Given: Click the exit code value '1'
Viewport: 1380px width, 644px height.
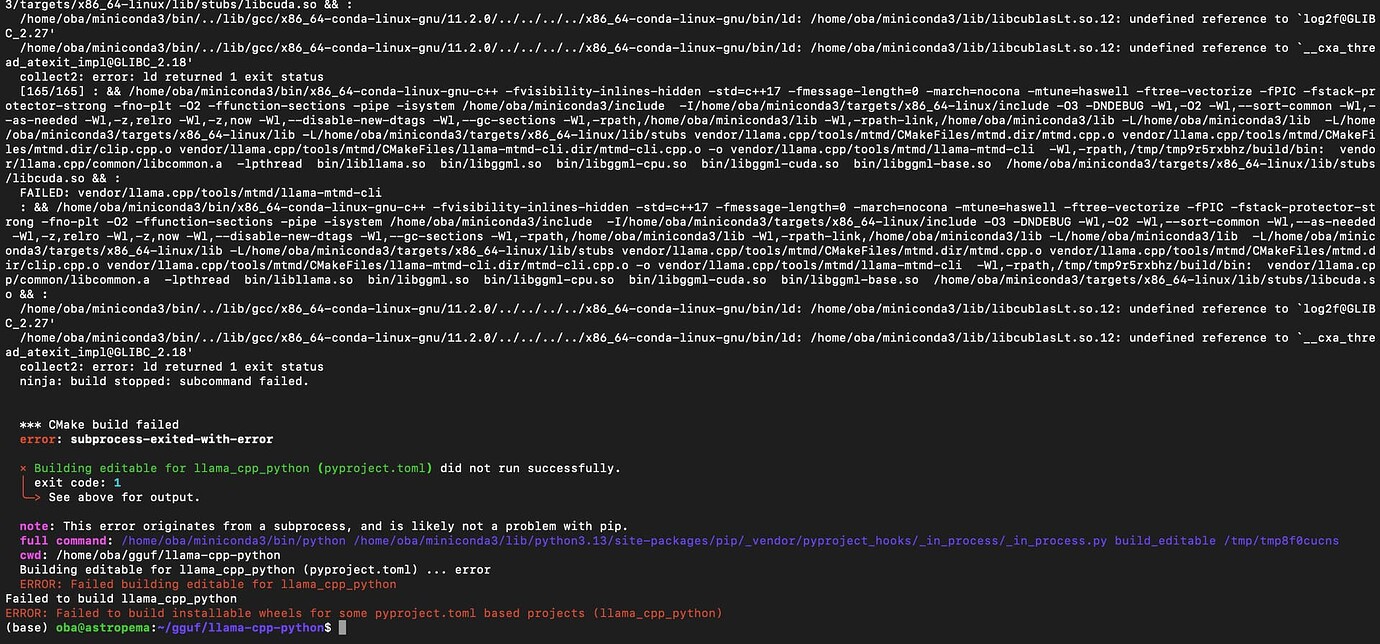Looking at the screenshot, I should [117, 482].
